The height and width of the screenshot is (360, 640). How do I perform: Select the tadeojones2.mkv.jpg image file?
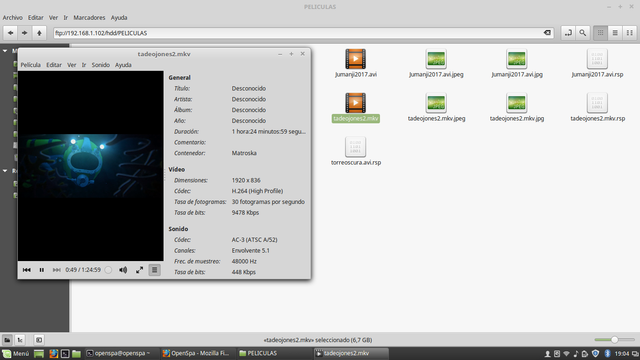517,107
